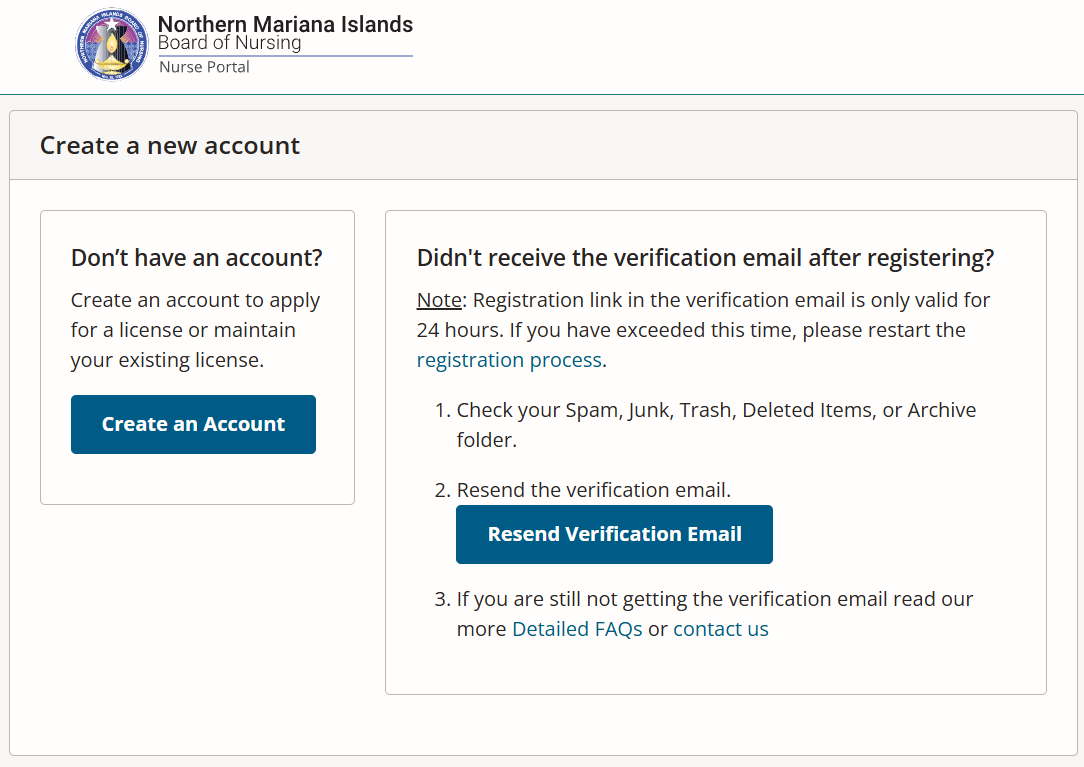The image size is (1084, 767).
Task: Click the Create an Account button
Action: (x=193, y=424)
